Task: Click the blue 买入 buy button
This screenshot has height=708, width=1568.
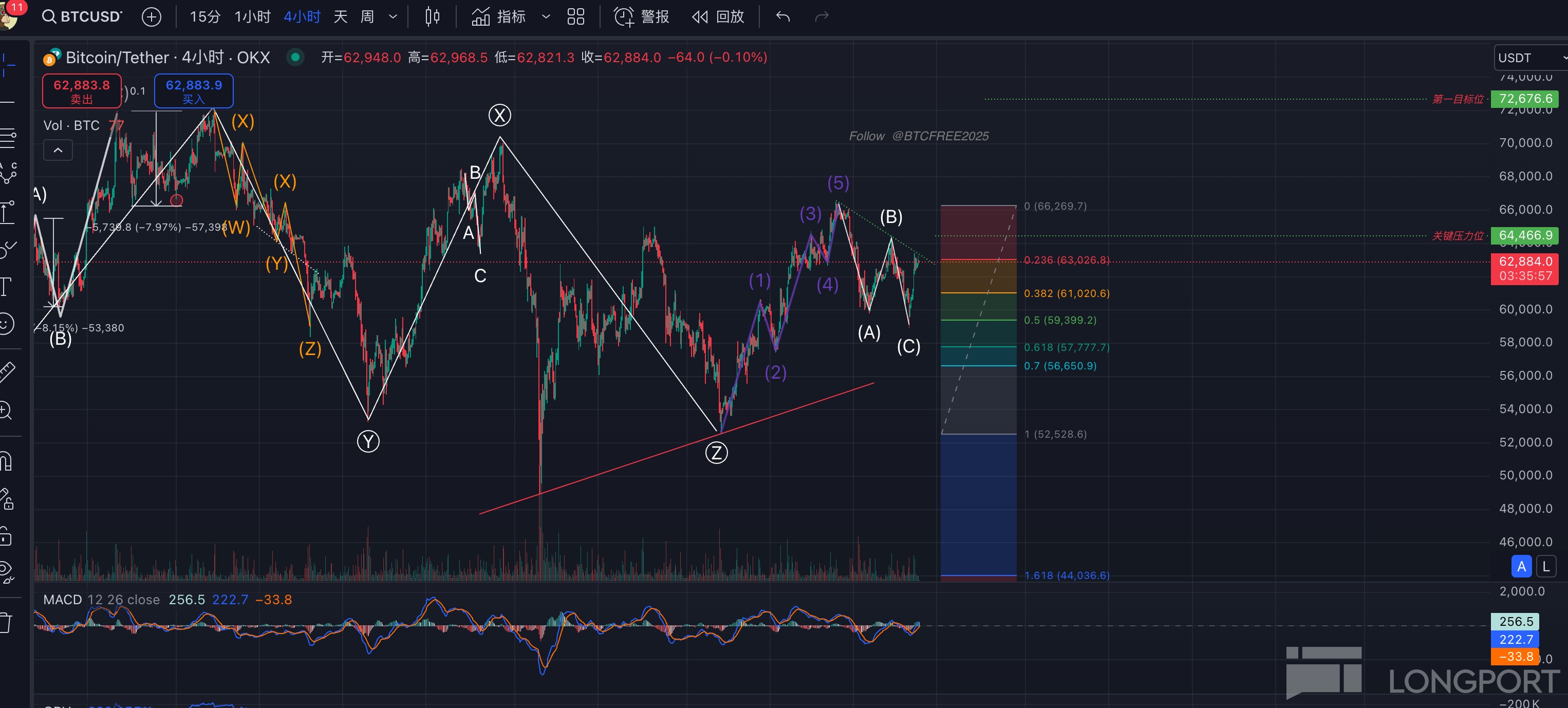Action: (194, 91)
